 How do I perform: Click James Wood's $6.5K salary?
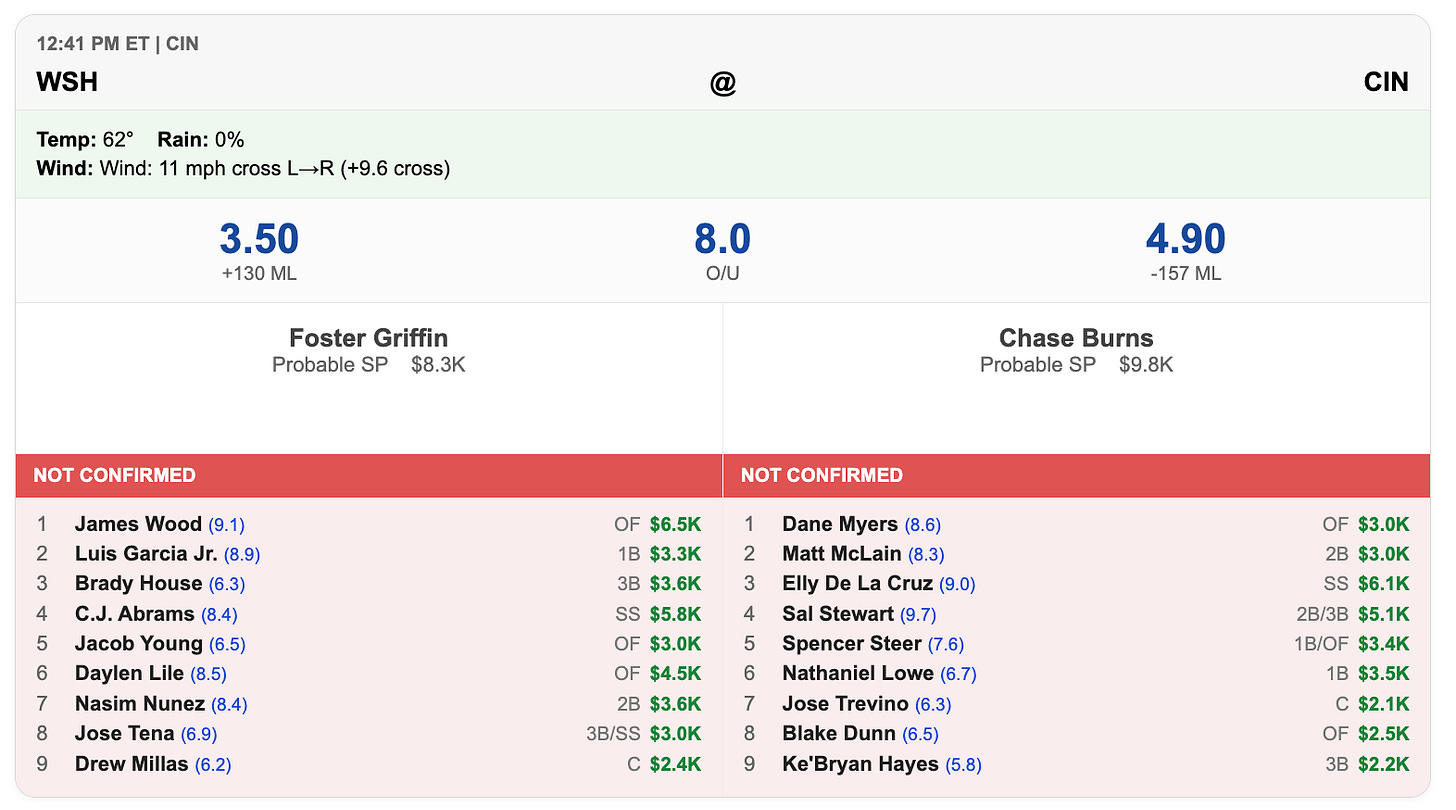tap(676, 524)
